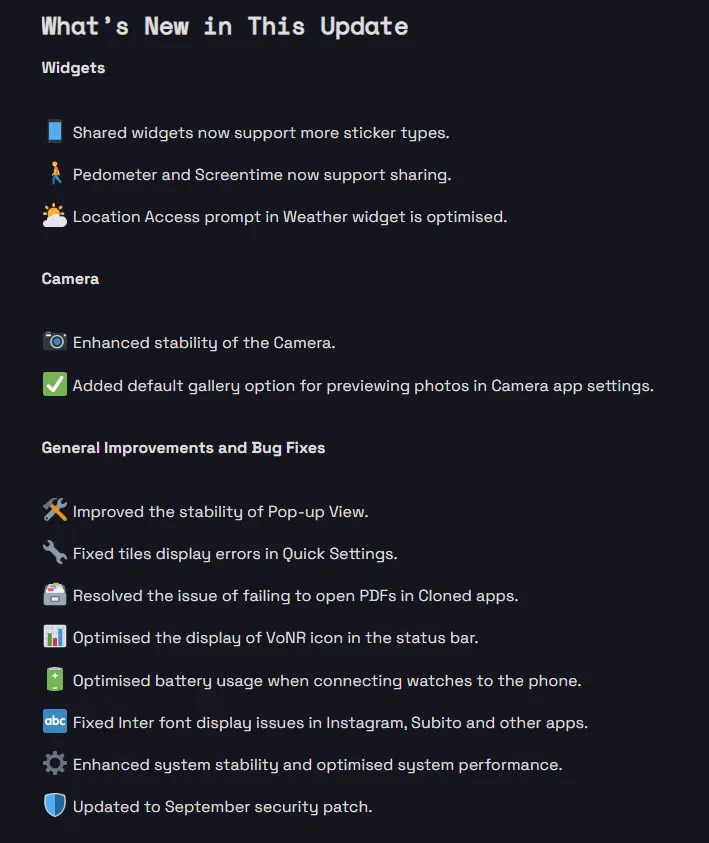
Task: Click the bar chart icon beside VoNR
Action: 55,637
